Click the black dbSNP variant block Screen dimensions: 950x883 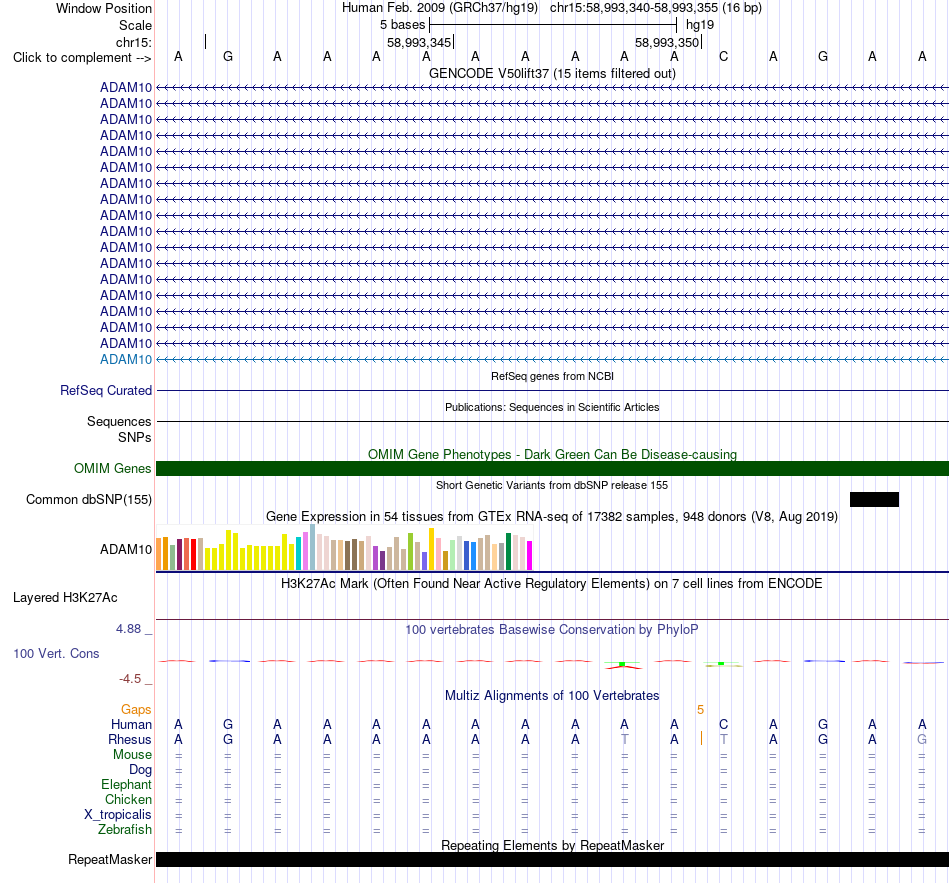[x=874, y=499]
